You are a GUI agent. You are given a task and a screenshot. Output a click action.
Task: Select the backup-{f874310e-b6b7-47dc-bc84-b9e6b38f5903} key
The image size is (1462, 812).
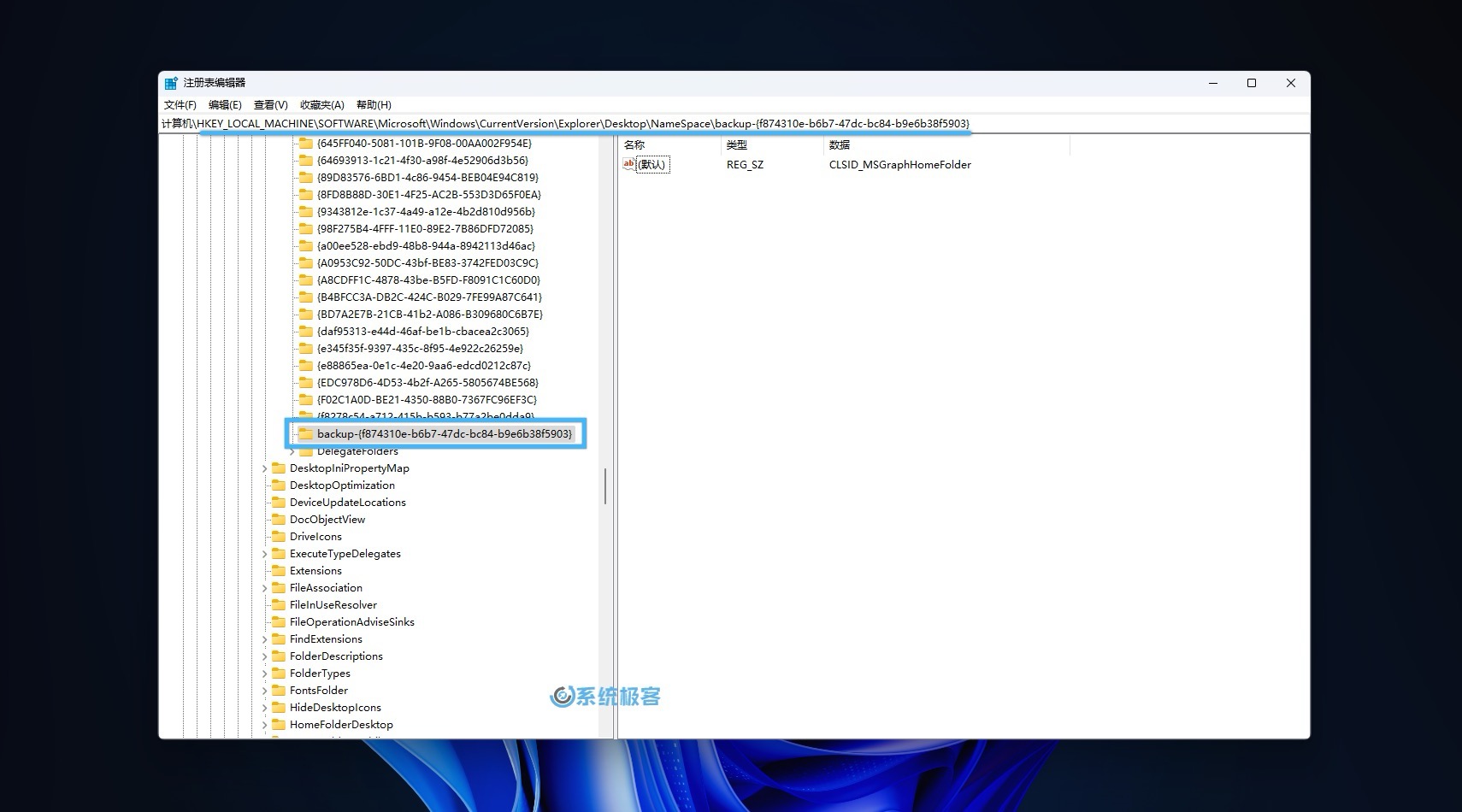(445, 434)
